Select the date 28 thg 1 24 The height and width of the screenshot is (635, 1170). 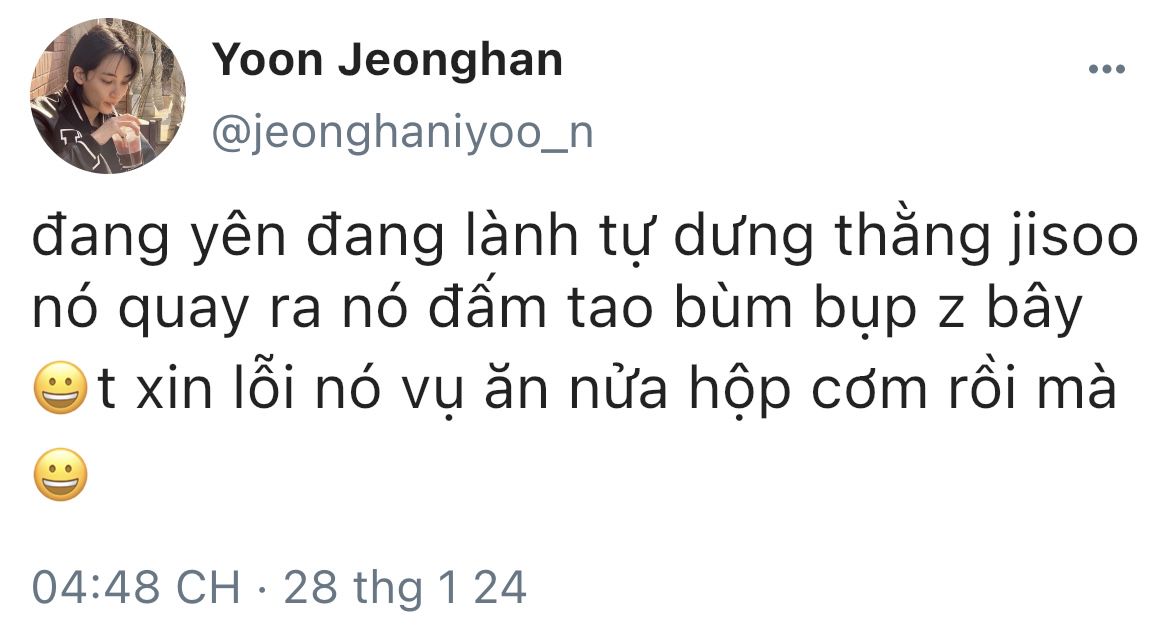pyautogui.click(x=405, y=587)
